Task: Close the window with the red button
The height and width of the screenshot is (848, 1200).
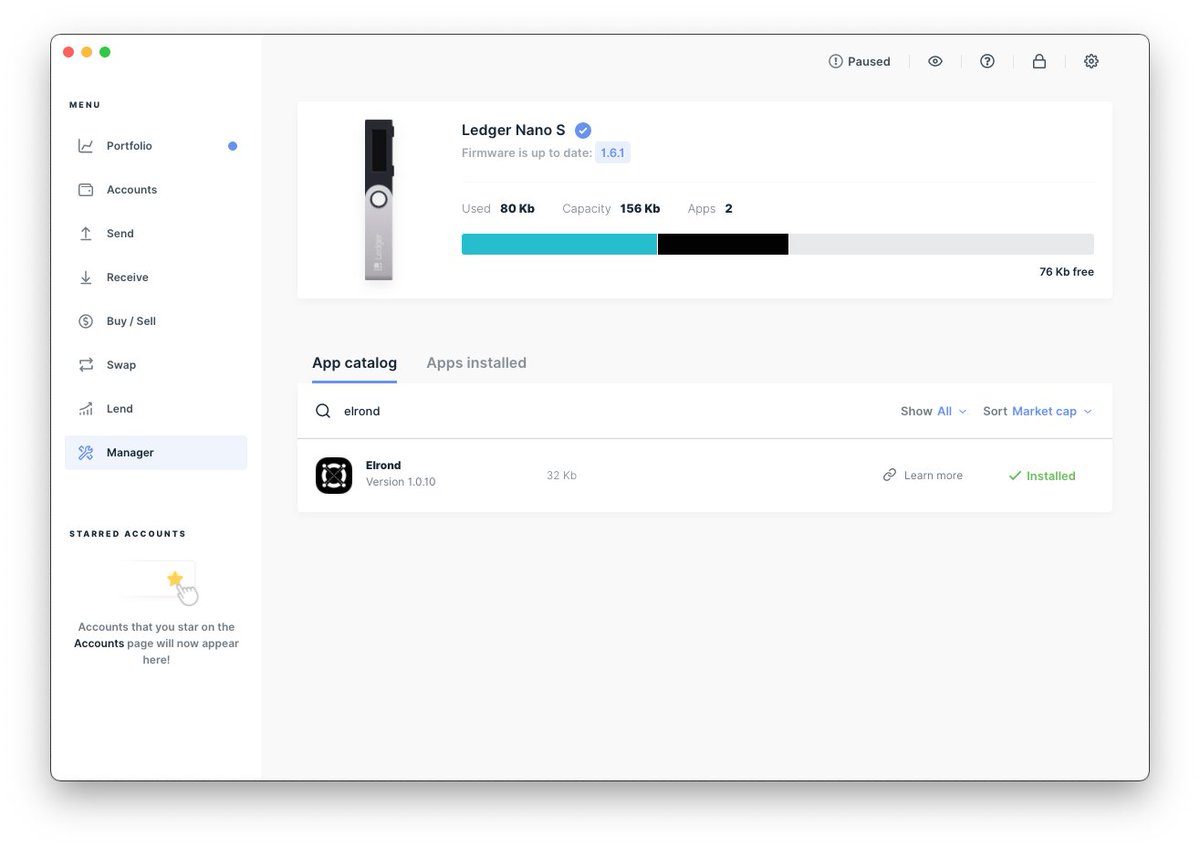Action: [69, 52]
